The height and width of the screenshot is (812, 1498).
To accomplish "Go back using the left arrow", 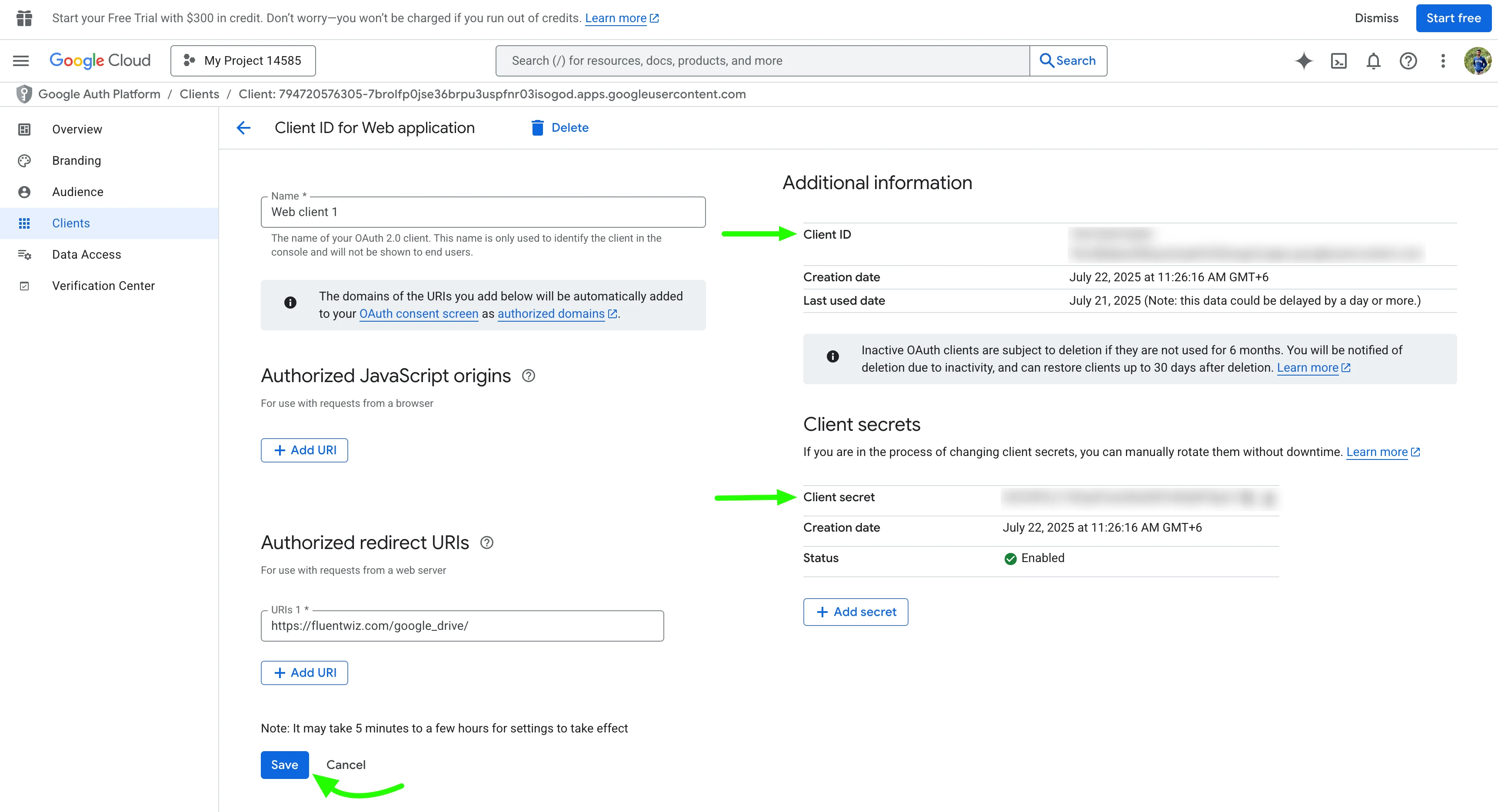I will (244, 128).
